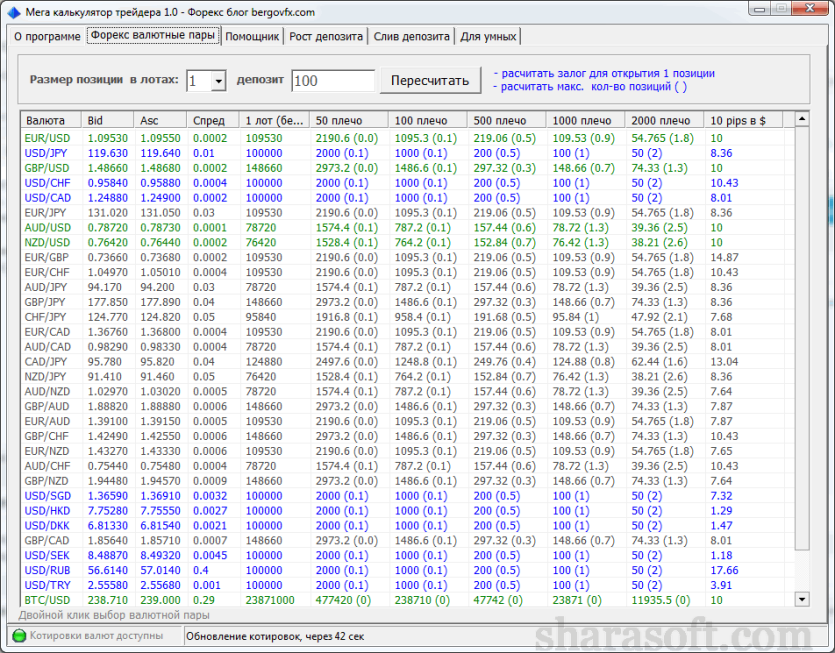Select the Форекс валютные пары tab
This screenshot has width=835, height=653.
pyautogui.click(x=153, y=36)
